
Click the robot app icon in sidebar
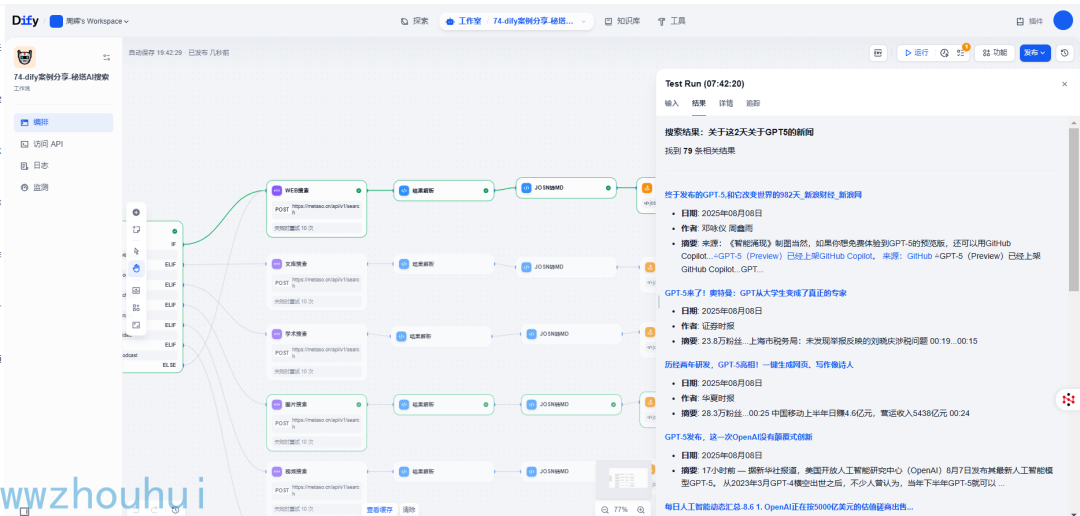[25, 57]
